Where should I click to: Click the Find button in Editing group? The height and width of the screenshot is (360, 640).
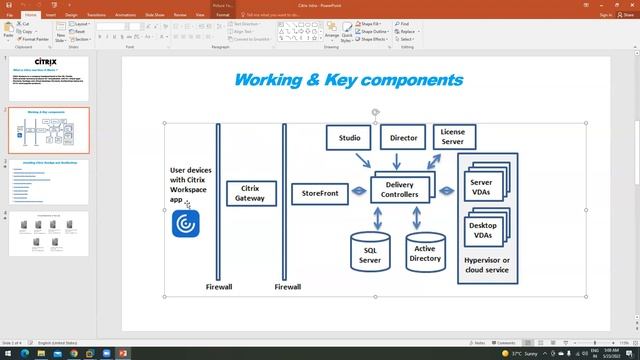[x=402, y=24]
